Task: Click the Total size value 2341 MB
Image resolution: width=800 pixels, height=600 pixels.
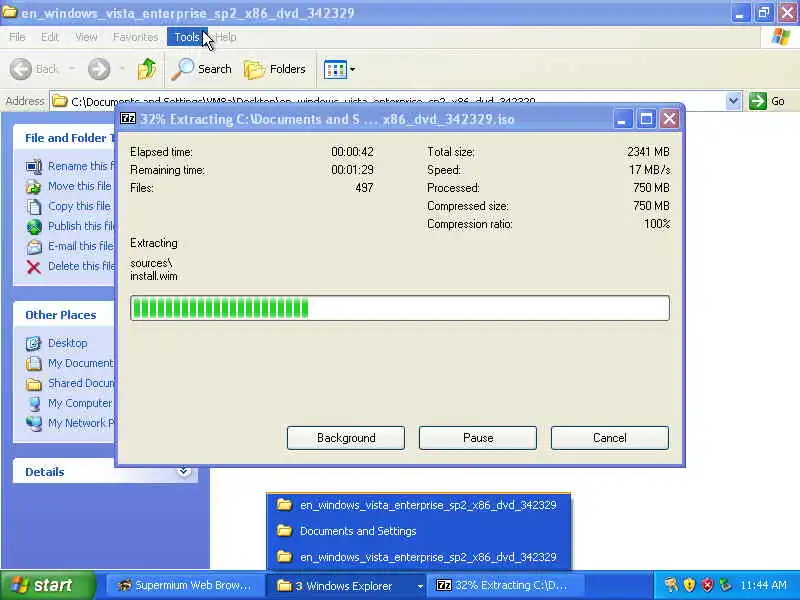Action: 648,152
